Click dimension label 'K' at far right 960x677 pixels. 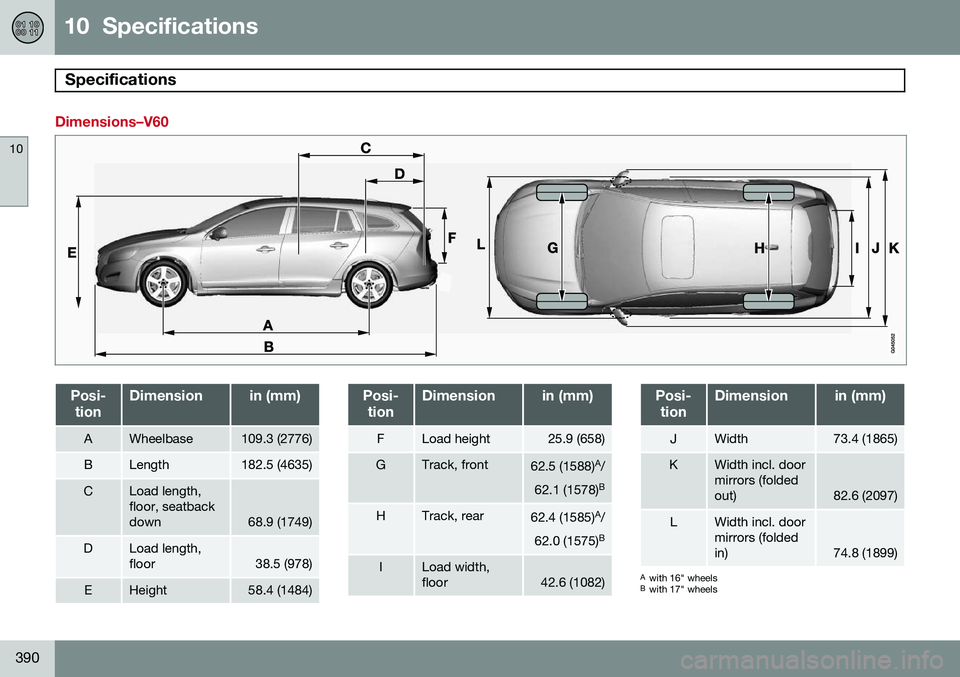[894, 248]
